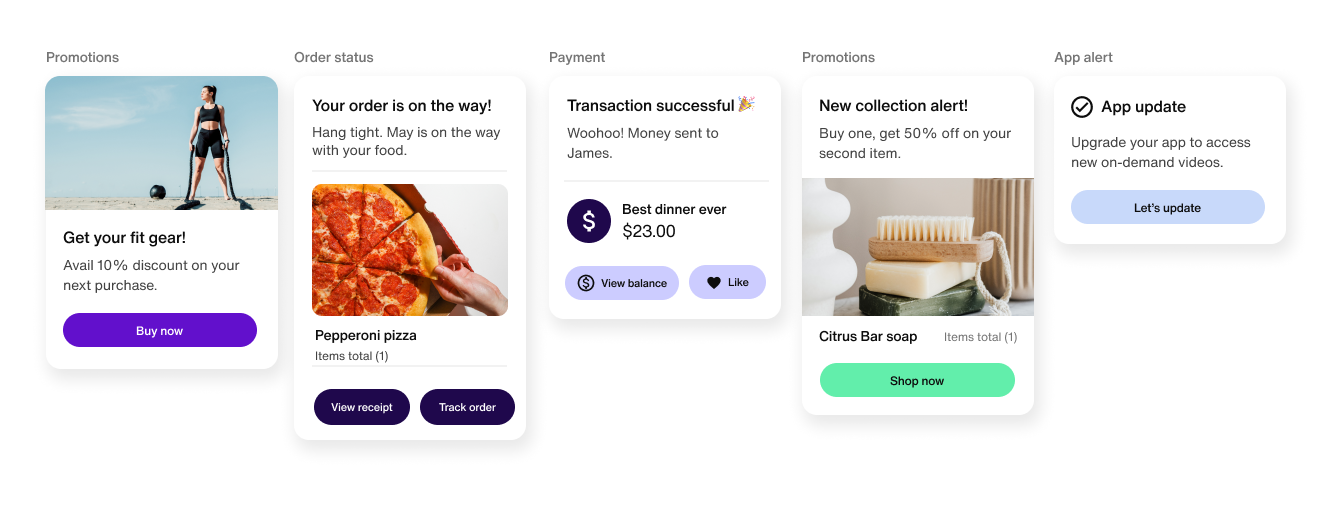Click the App alert label
This screenshot has height=522, width=1322.
click(1083, 57)
